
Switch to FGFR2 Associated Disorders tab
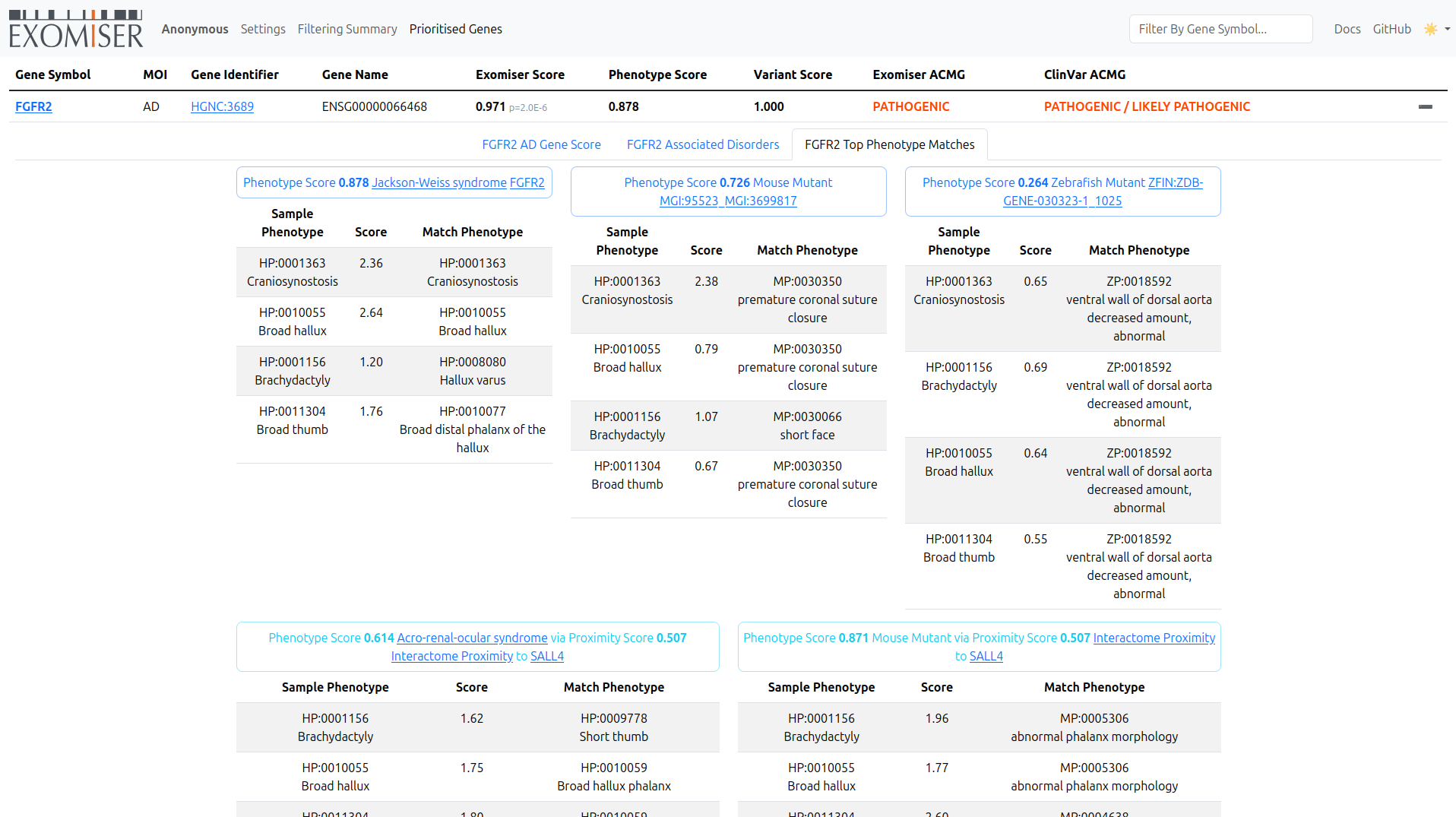click(703, 144)
